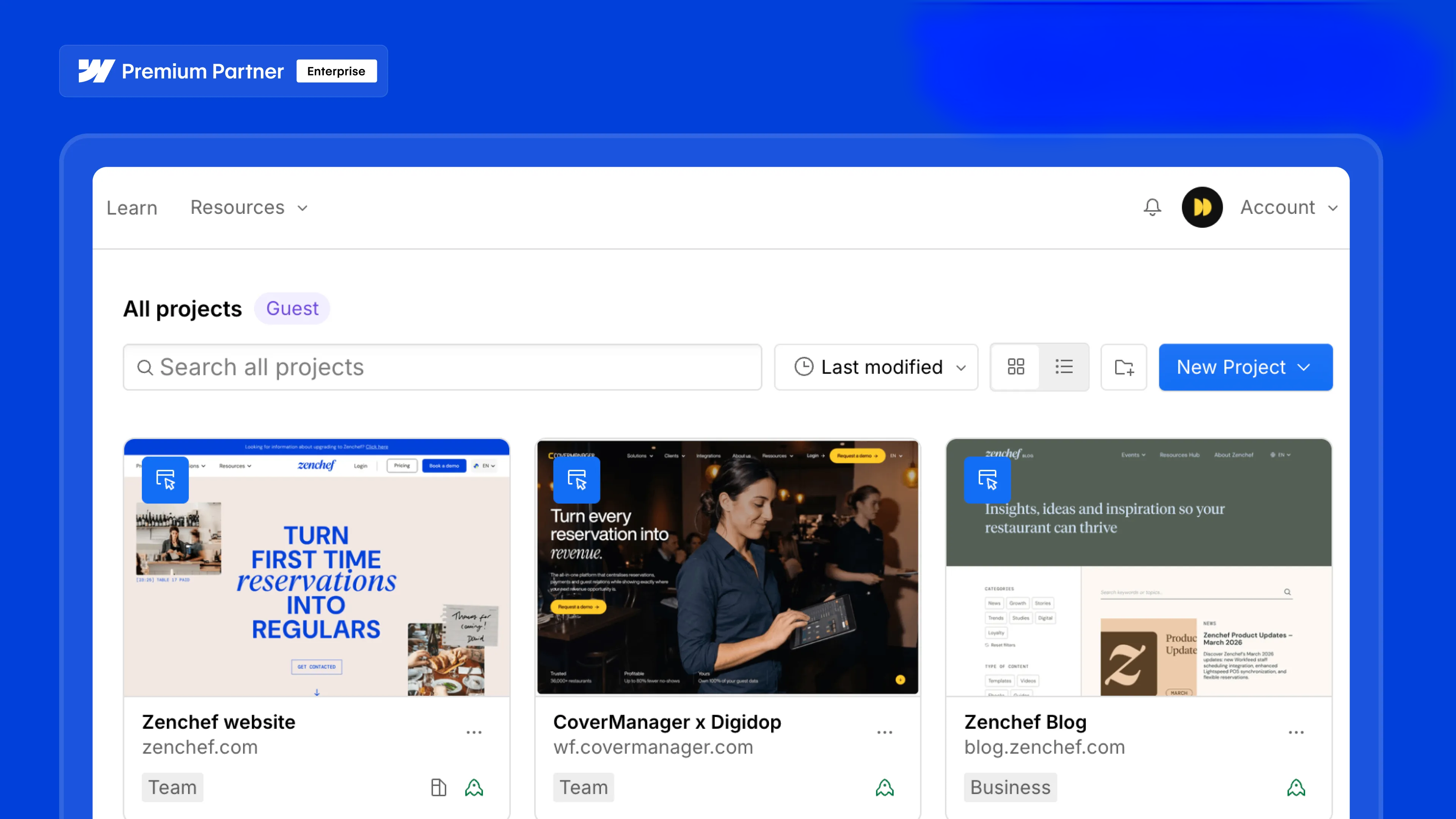Open the Account dropdown menu

click(x=1289, y=207)
